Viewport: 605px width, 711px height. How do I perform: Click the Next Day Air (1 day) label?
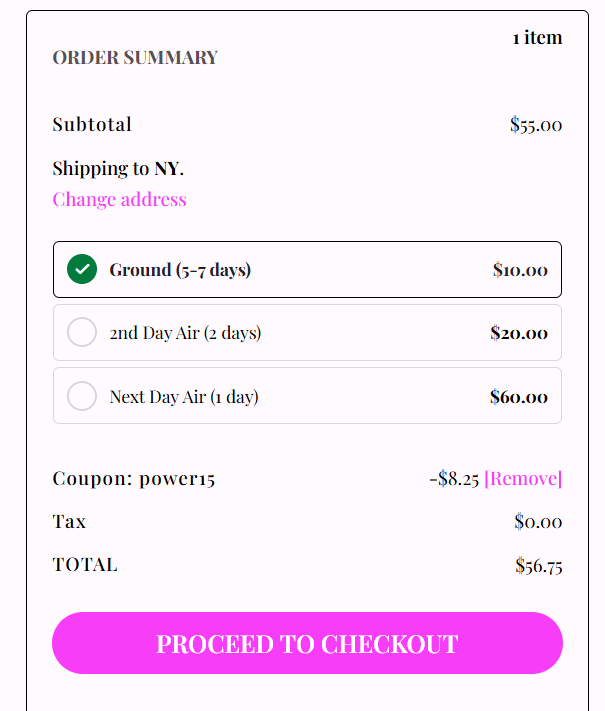(184, 397)
